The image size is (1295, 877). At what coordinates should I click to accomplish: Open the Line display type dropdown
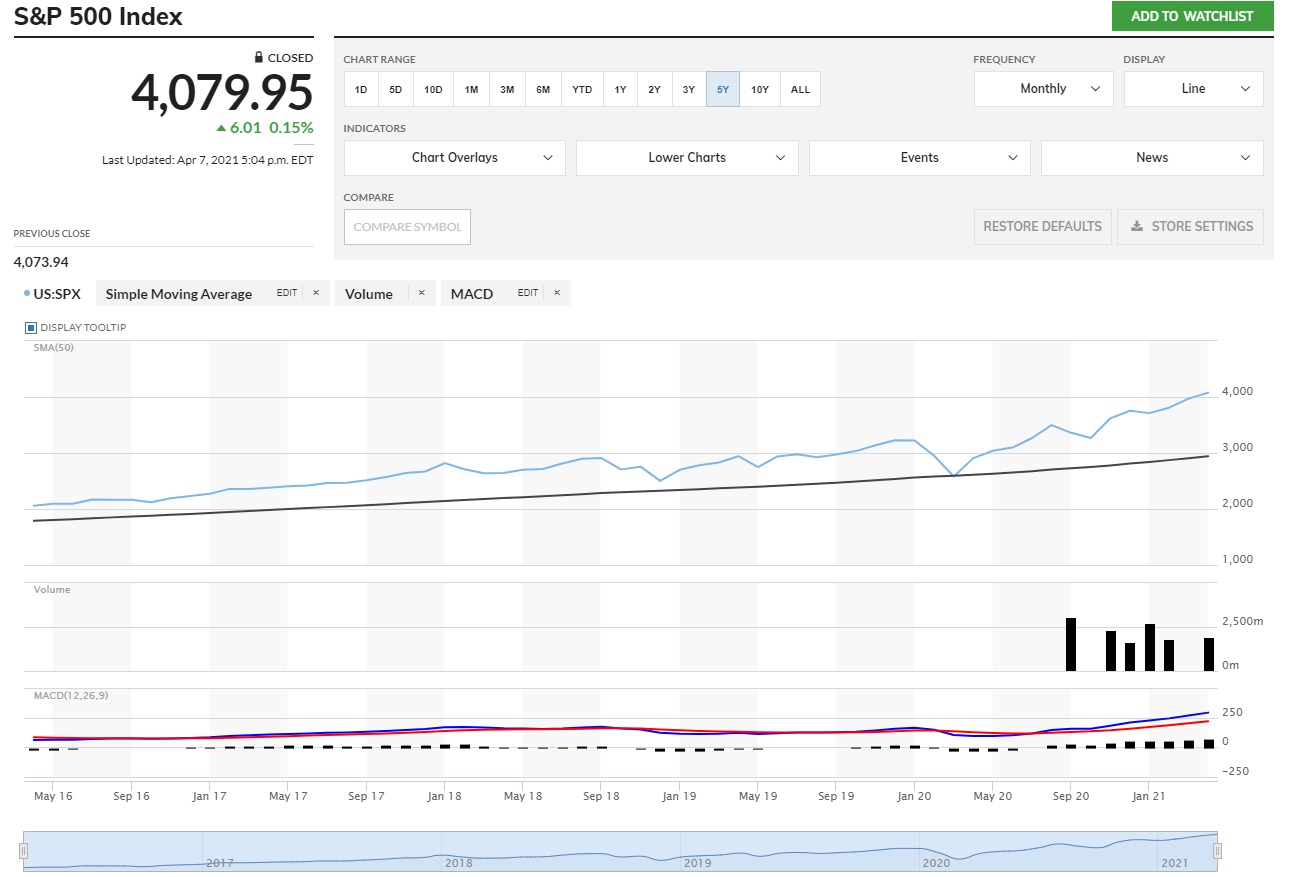coord(1193,89)
